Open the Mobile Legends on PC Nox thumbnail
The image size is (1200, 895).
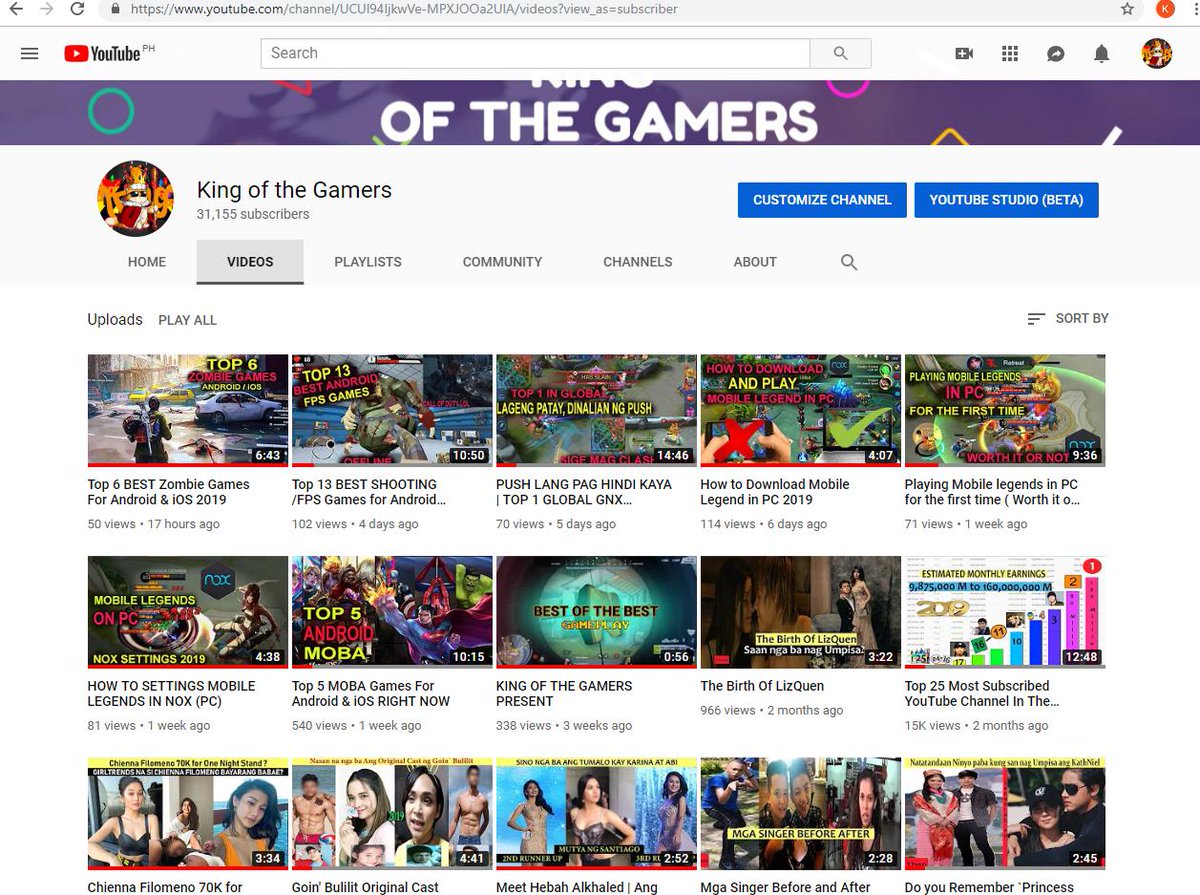click(188, 613)
